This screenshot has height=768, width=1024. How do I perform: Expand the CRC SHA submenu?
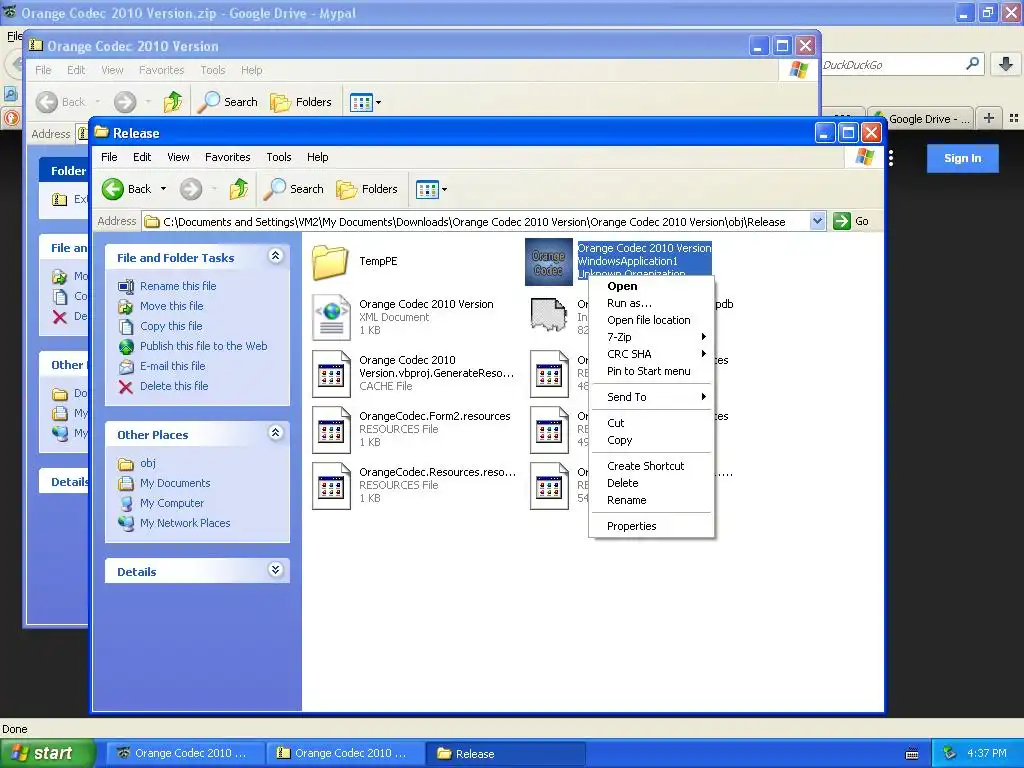coord(651,354)
